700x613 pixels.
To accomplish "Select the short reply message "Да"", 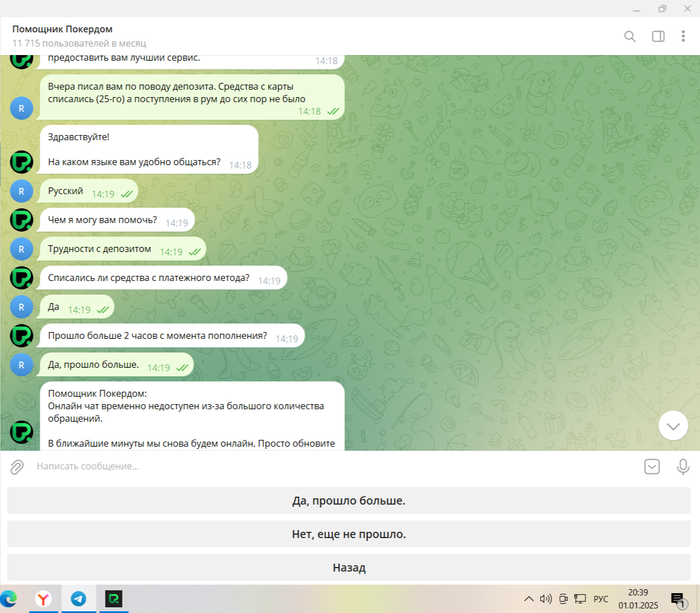I will [76, 307].
